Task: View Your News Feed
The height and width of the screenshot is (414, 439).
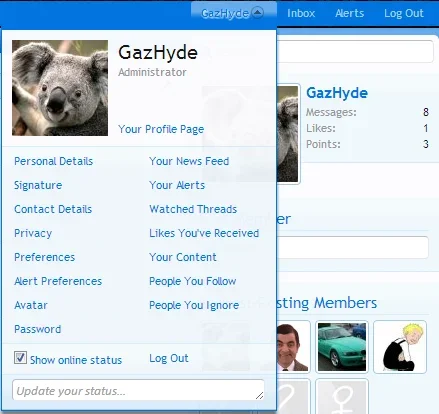Action: pos(189,161)
